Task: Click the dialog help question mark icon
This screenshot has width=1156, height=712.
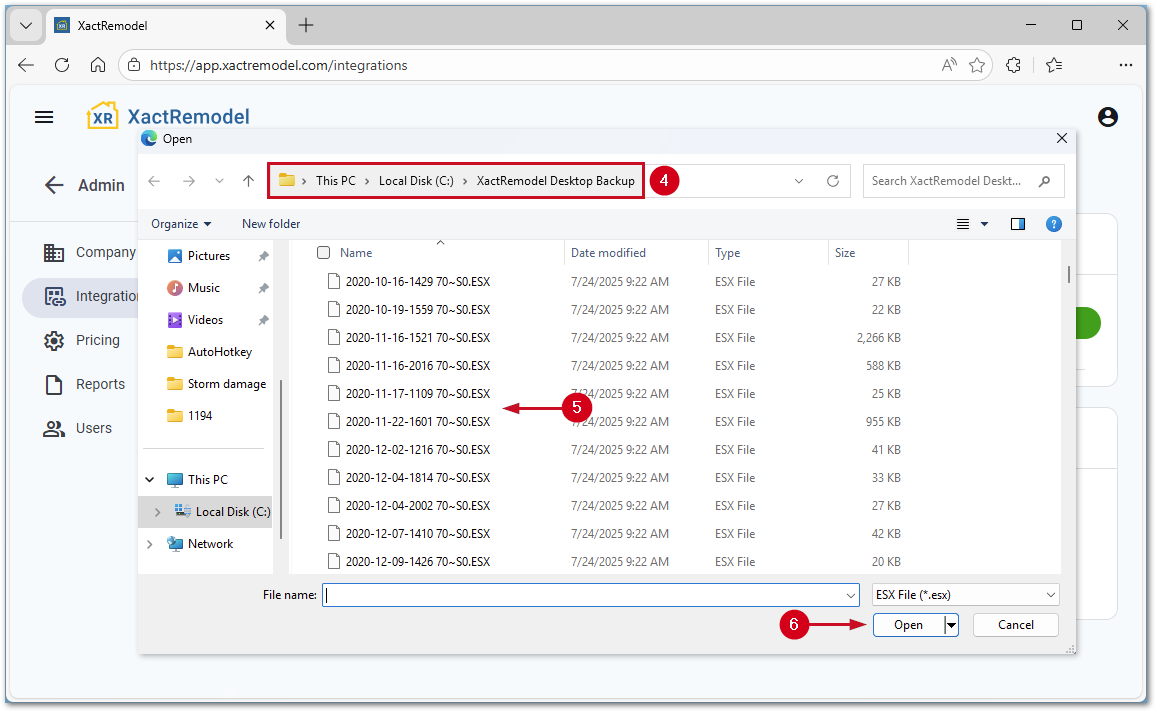Action: tap(1053, 224)
